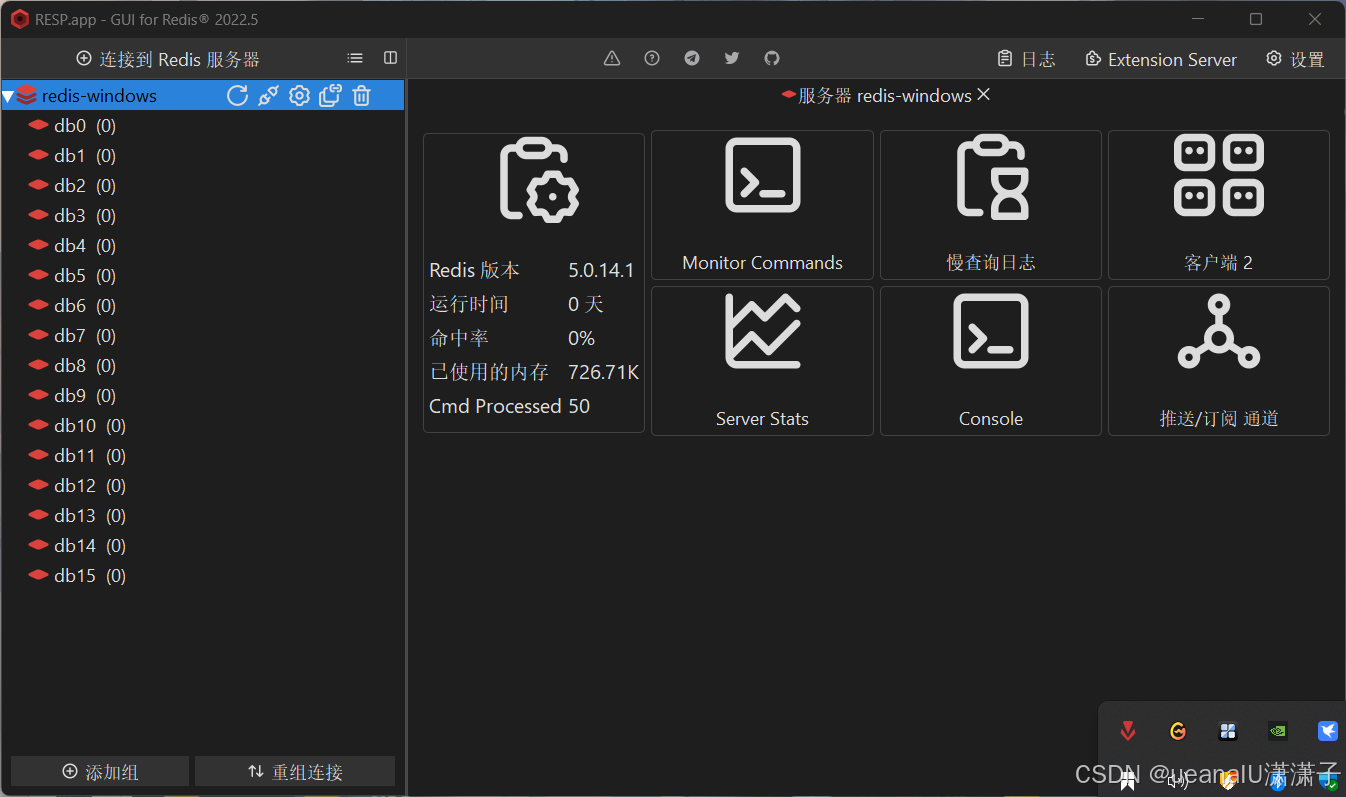The image size is (1346, 797).
Task: Click 运行时间 uptime value 0 天
Action: click(586, 304)
